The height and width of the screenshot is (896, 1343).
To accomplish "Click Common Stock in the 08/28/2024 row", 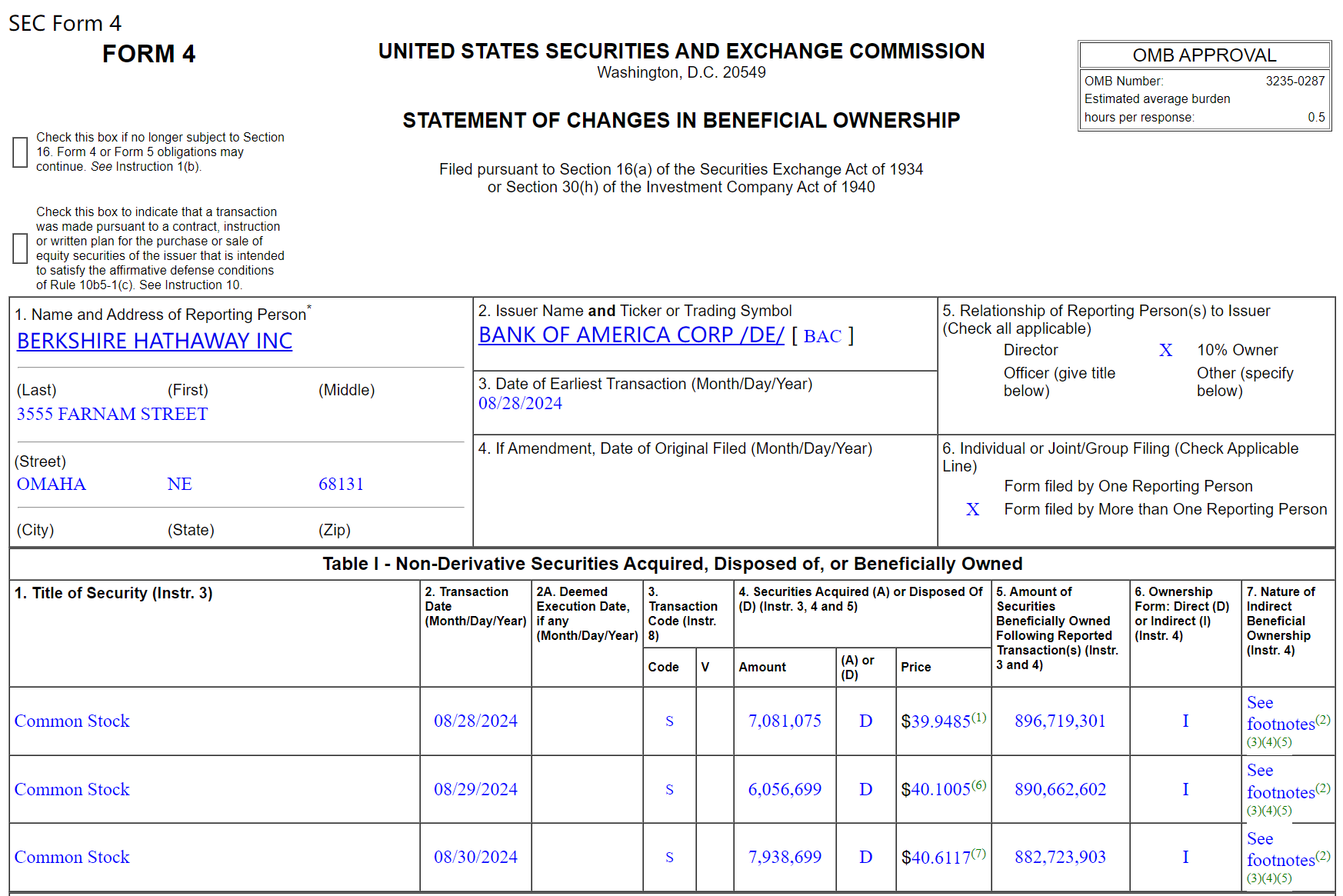I will point(72,721).
